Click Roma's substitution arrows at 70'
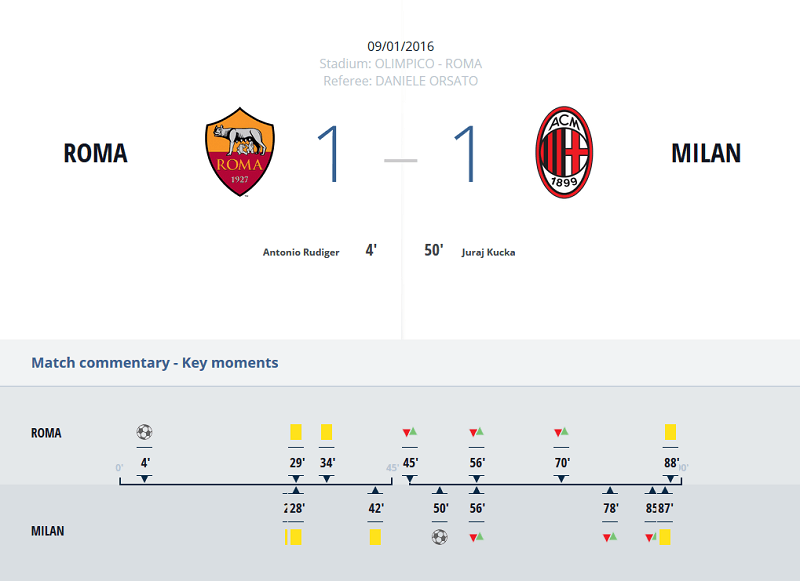This screenshot has width=800, height=581. click(561, 432)
